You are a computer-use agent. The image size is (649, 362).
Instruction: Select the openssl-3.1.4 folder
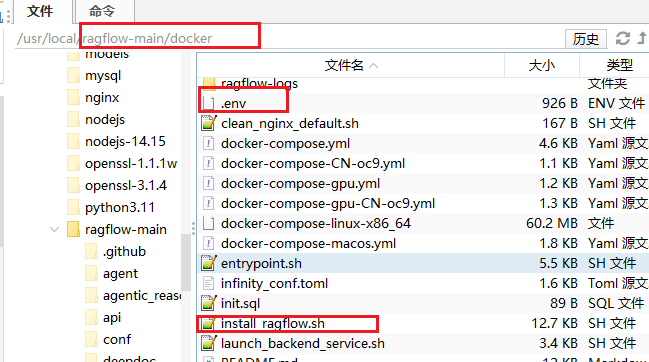pos(126,185)
